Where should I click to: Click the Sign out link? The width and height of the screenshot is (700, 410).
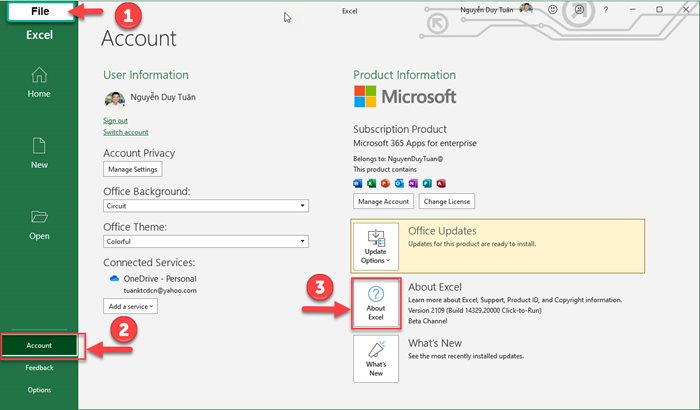pyautogui.click(x=115, y=121)
